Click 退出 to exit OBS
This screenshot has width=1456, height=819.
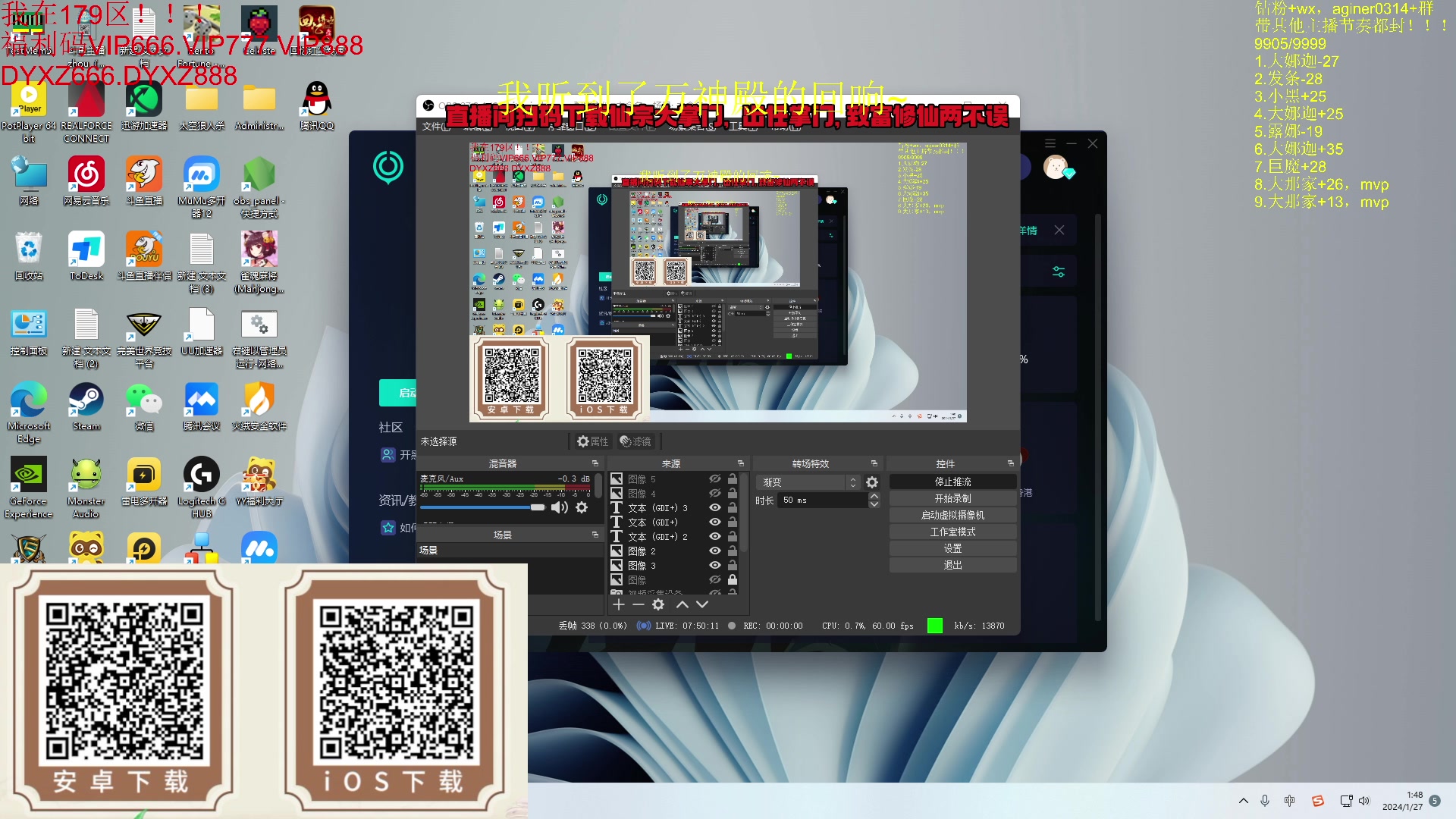click(952, 566)
